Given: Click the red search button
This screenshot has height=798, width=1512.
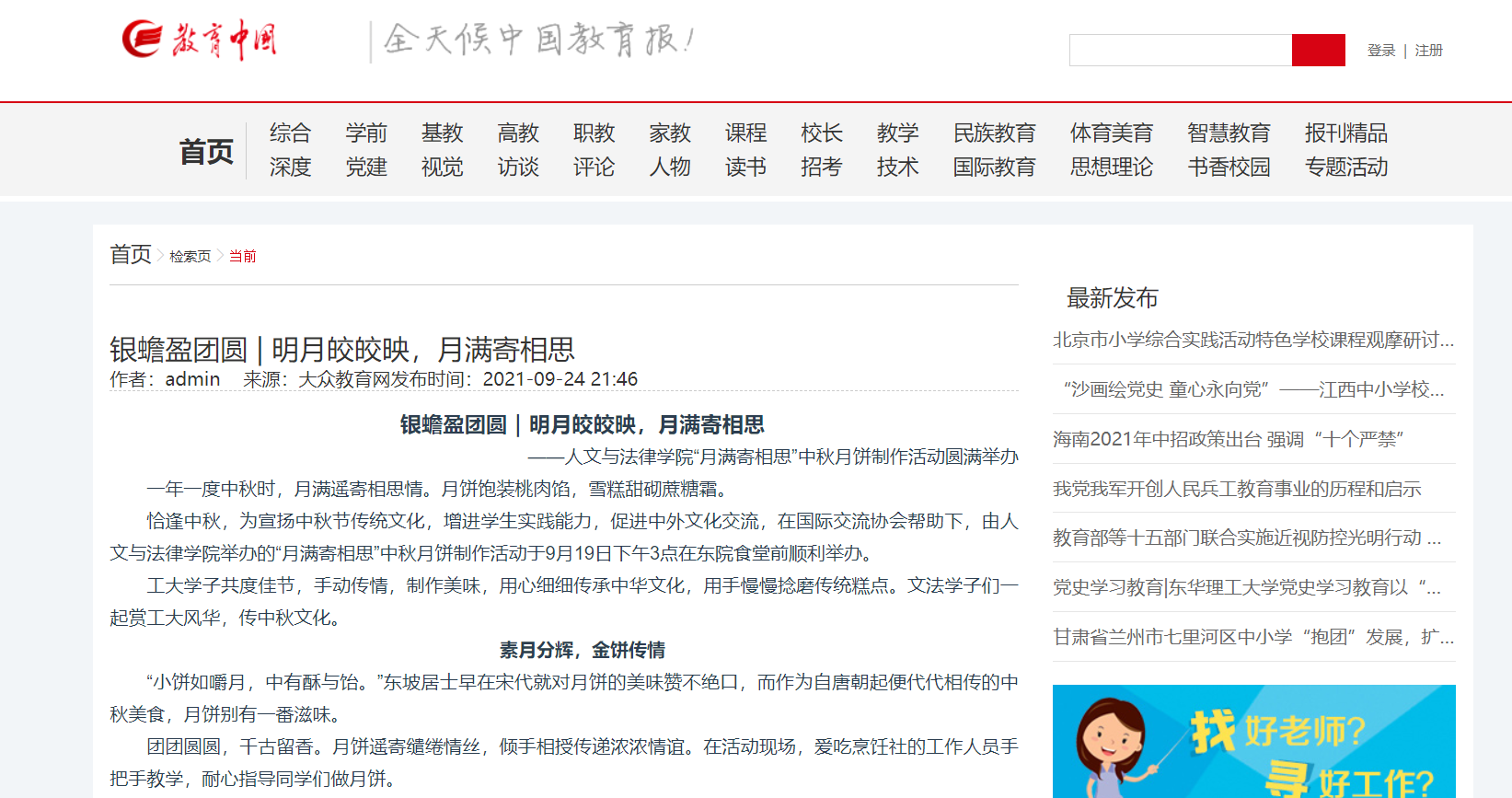Looking at the screenshot, I should (x=1318, y=51).
